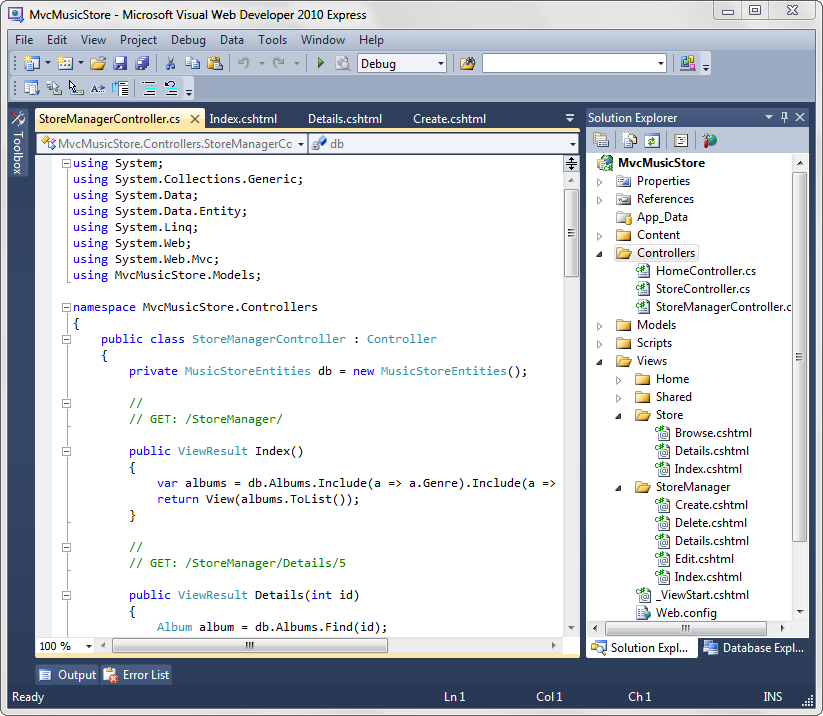Open the Debug configuration dropdown
Image resolution: width=823 pixels, height=716 pixels.
coord(440,64)
